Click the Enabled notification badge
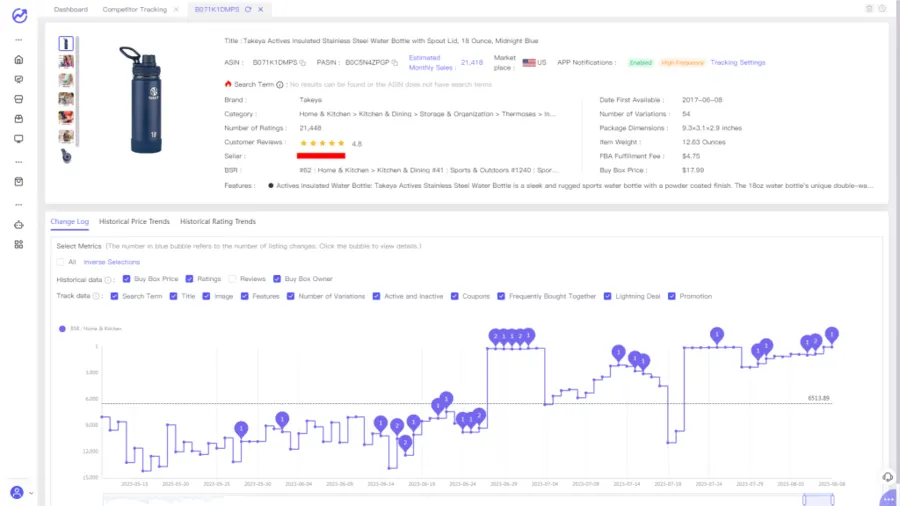The height and width of the screenshot is (506, 900). pos(640,63)
